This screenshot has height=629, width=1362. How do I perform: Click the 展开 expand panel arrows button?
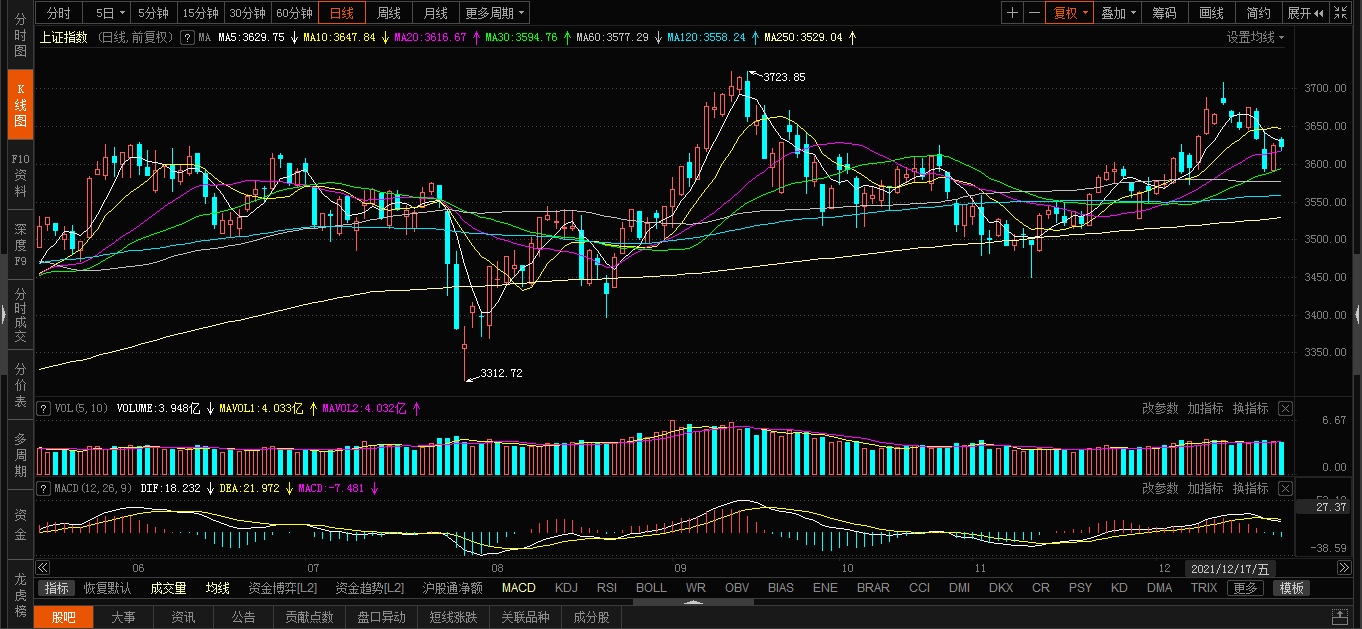(1305, 13)
